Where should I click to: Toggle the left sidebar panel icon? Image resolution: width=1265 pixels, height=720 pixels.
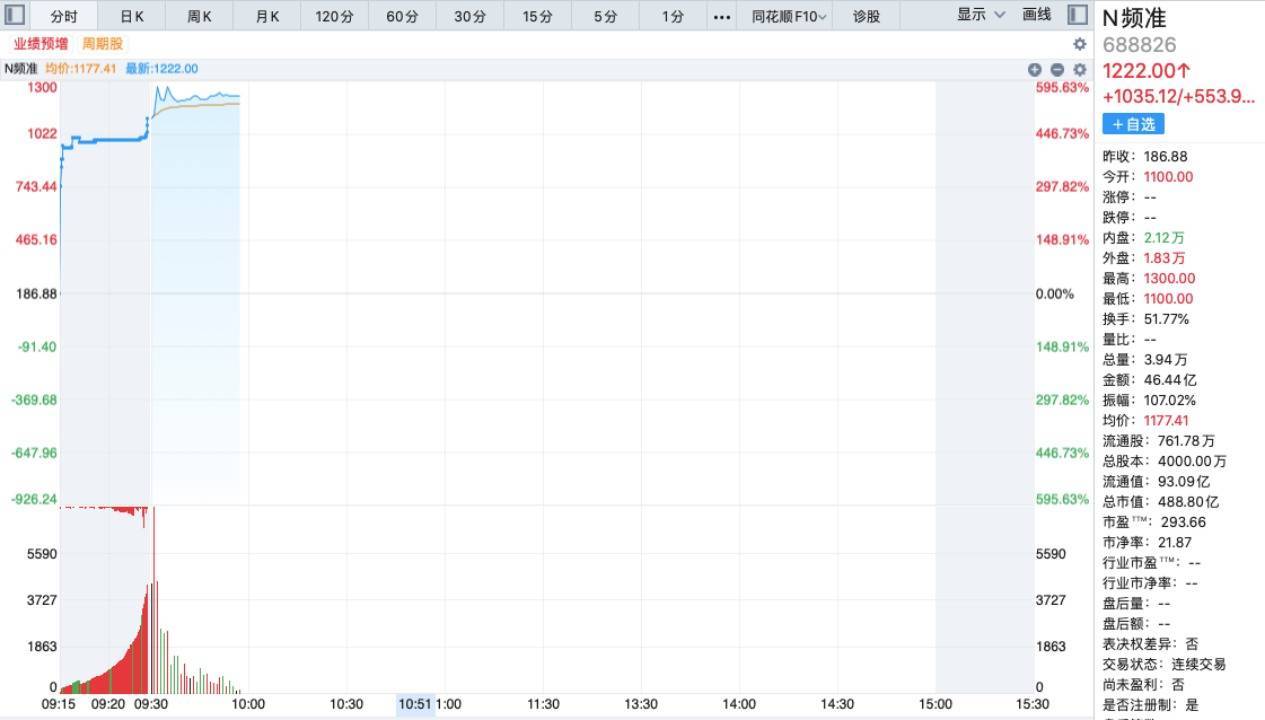pos(14,15)
